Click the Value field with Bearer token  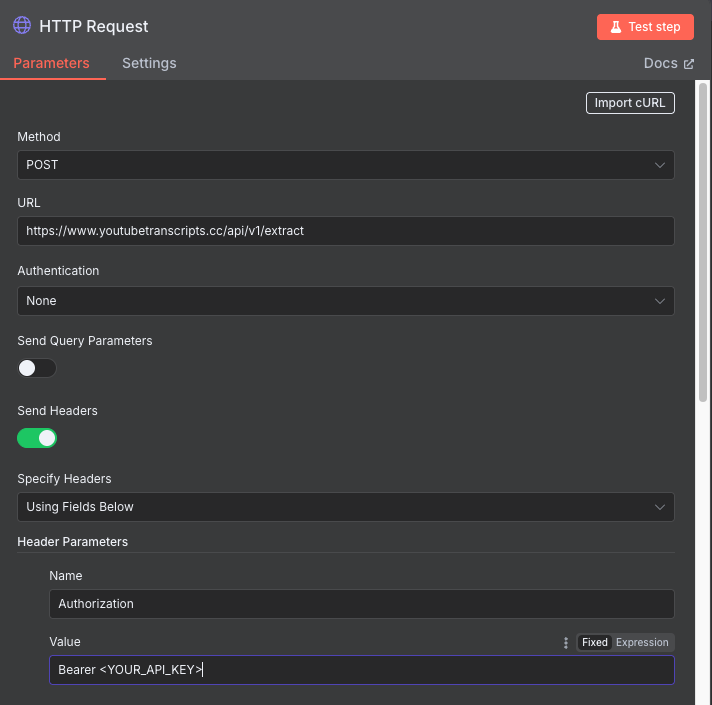361,670
